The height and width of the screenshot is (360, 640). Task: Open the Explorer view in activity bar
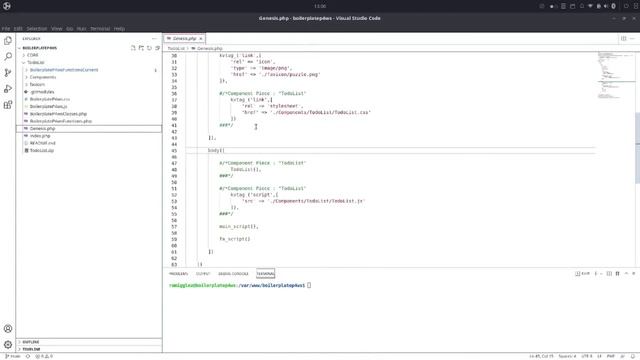(8, 40)
